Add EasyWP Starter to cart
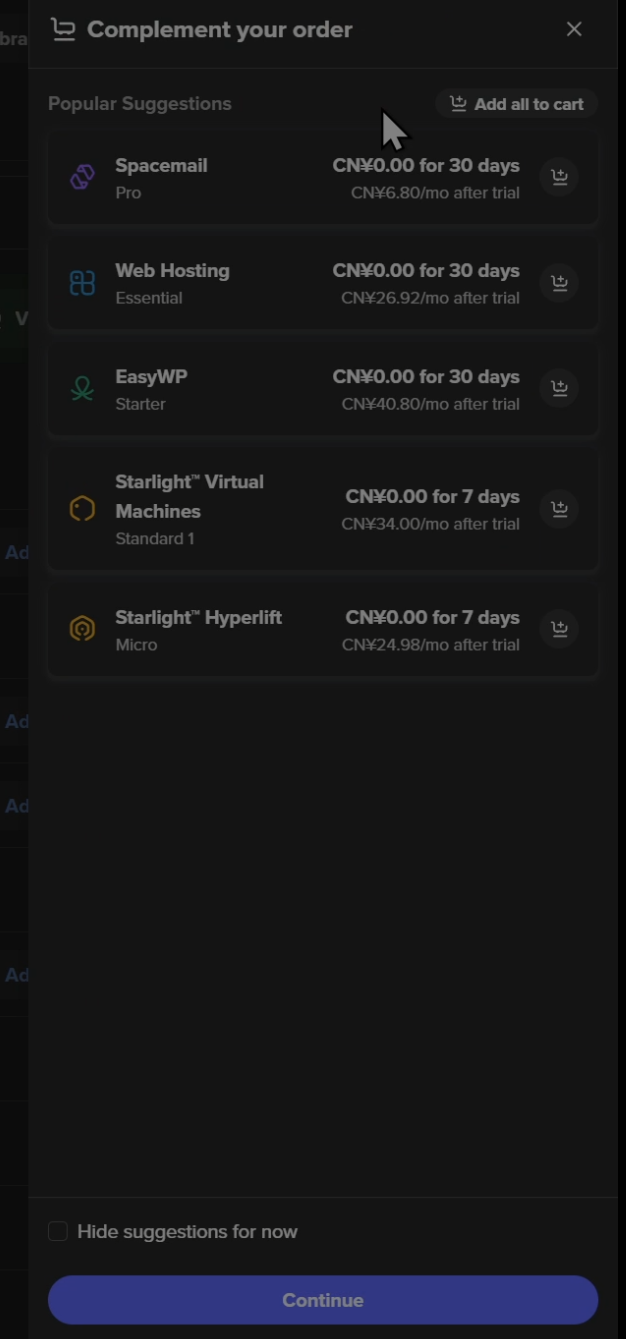Viewport: 626px width, 1339px height. click(x=560, y=389)
